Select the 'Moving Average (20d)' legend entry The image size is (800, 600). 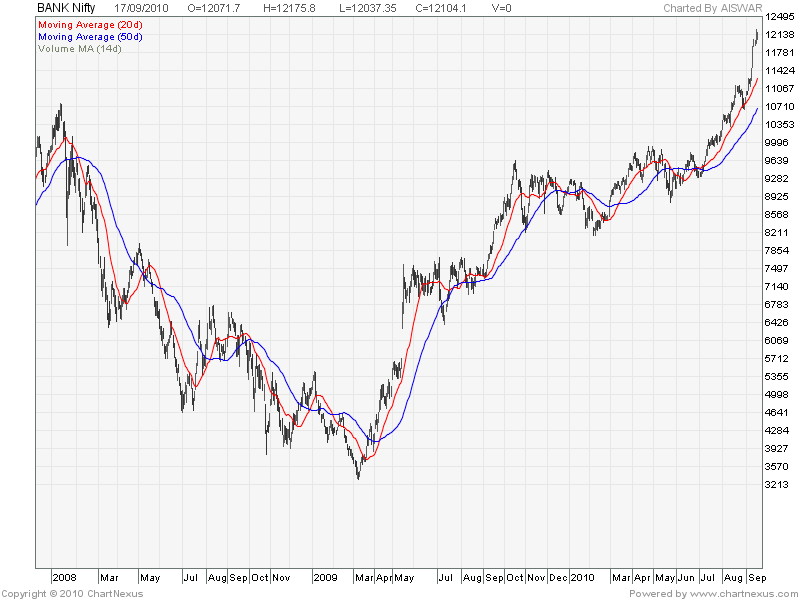(90, 24)
